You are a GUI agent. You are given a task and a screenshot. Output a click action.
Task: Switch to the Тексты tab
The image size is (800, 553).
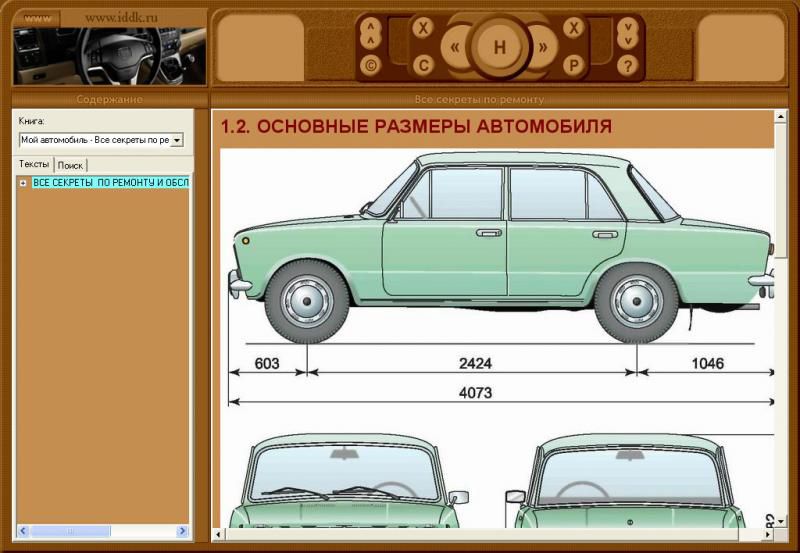click(x=34, y=164)
